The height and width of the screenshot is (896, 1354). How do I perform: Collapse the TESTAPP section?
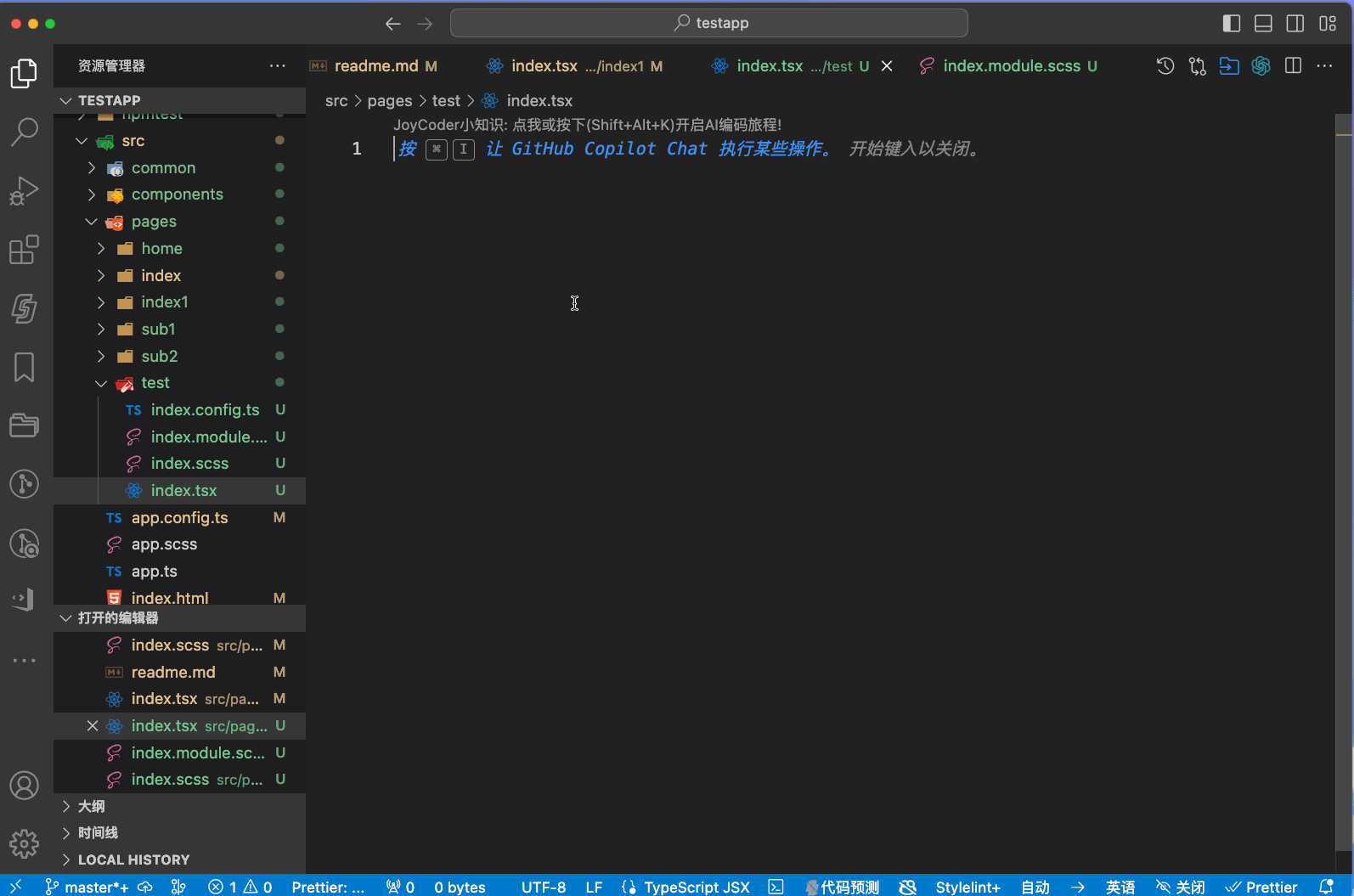179,100
